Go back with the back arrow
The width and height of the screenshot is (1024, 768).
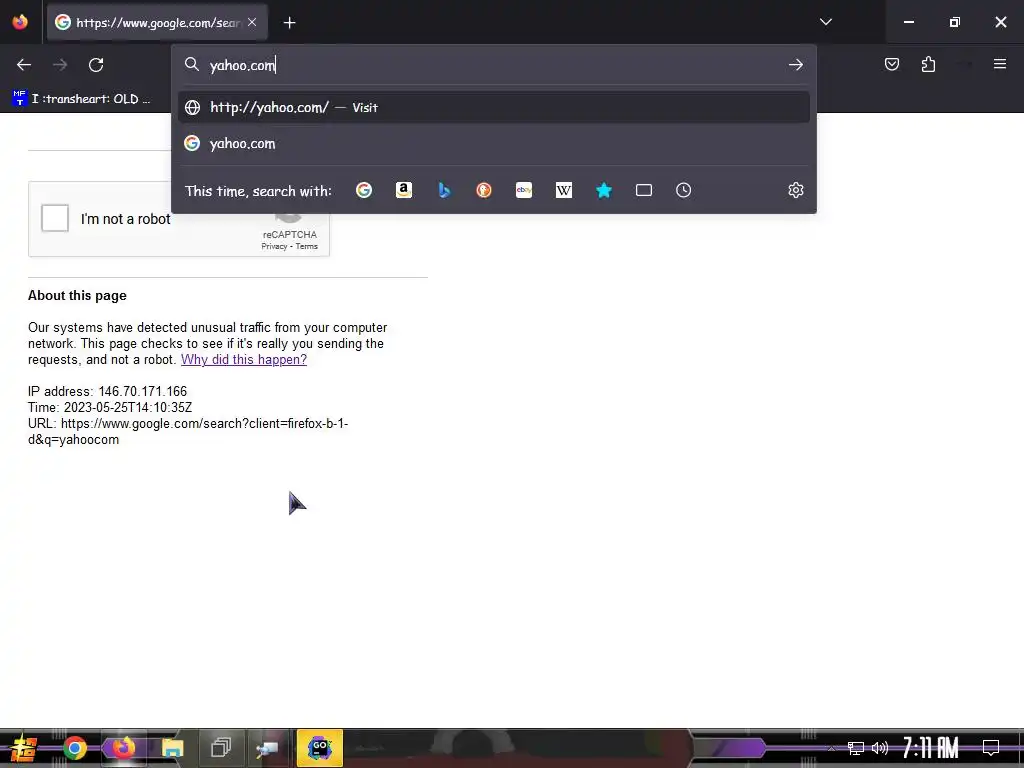tap(24, 65)
